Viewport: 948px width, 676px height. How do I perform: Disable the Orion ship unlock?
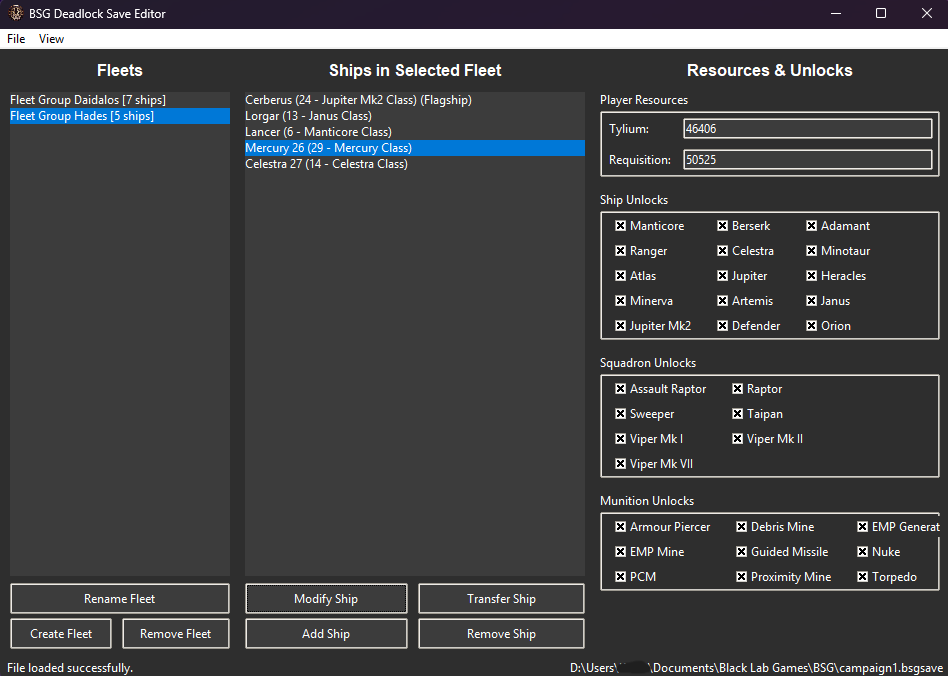tap(811, 326)
